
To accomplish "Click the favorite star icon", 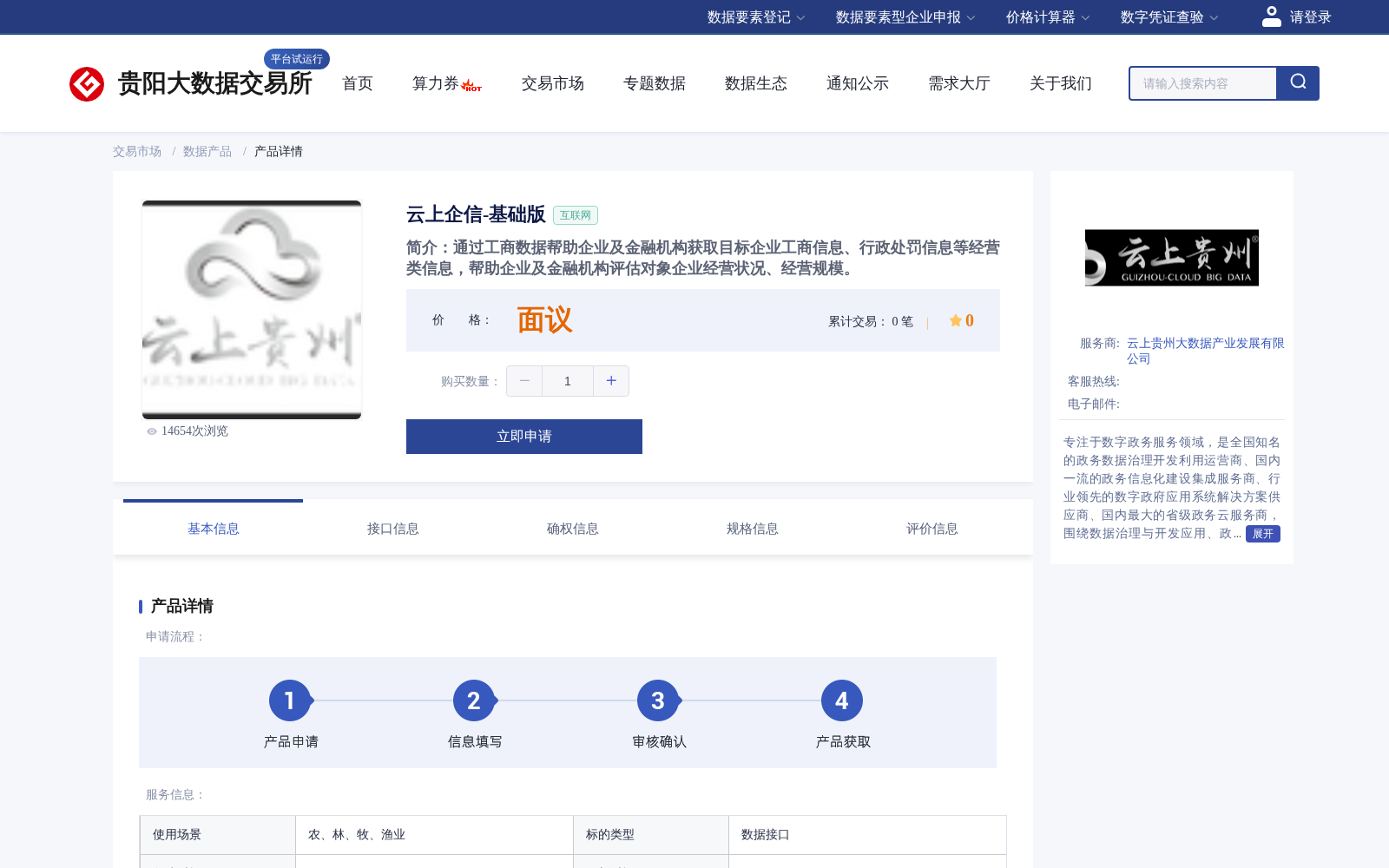I will pos(955,320).
